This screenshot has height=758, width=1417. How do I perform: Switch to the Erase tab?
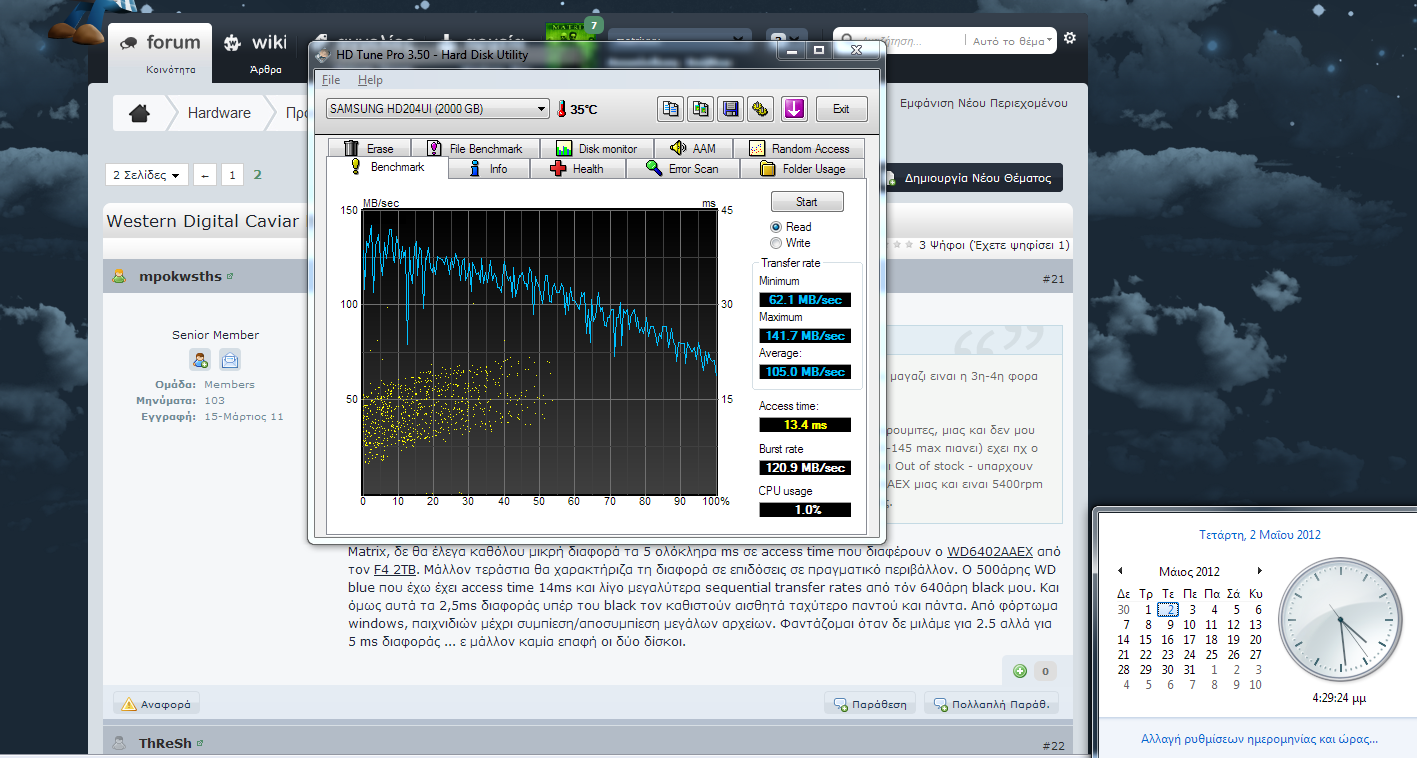pos(369,148)
